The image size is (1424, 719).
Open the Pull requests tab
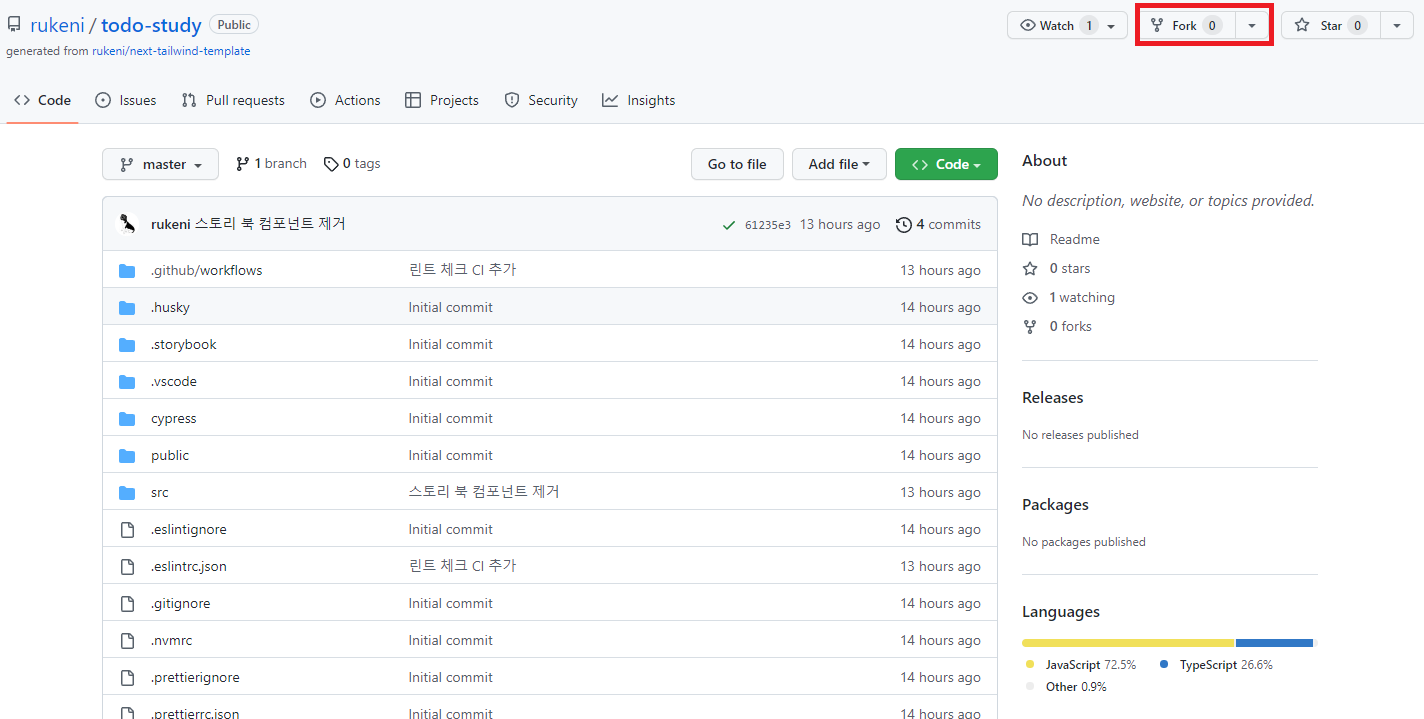pos(233,100)
